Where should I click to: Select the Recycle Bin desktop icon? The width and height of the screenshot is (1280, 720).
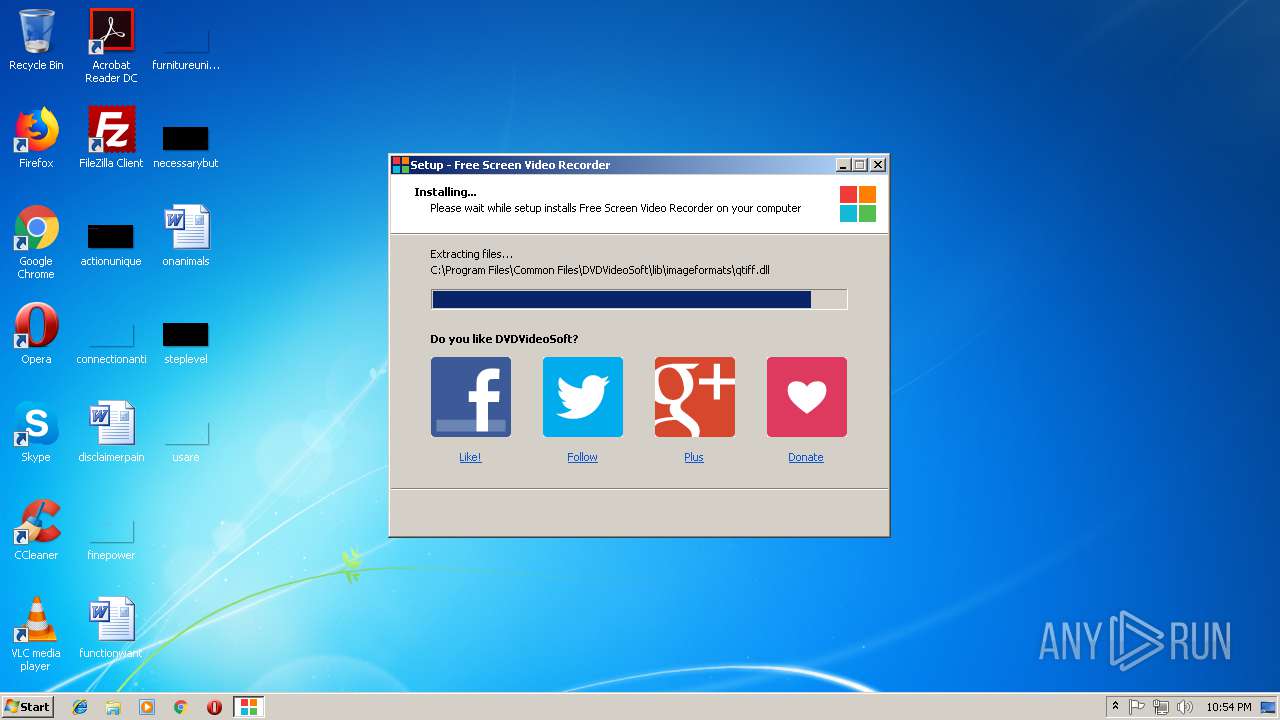point(36,40)
